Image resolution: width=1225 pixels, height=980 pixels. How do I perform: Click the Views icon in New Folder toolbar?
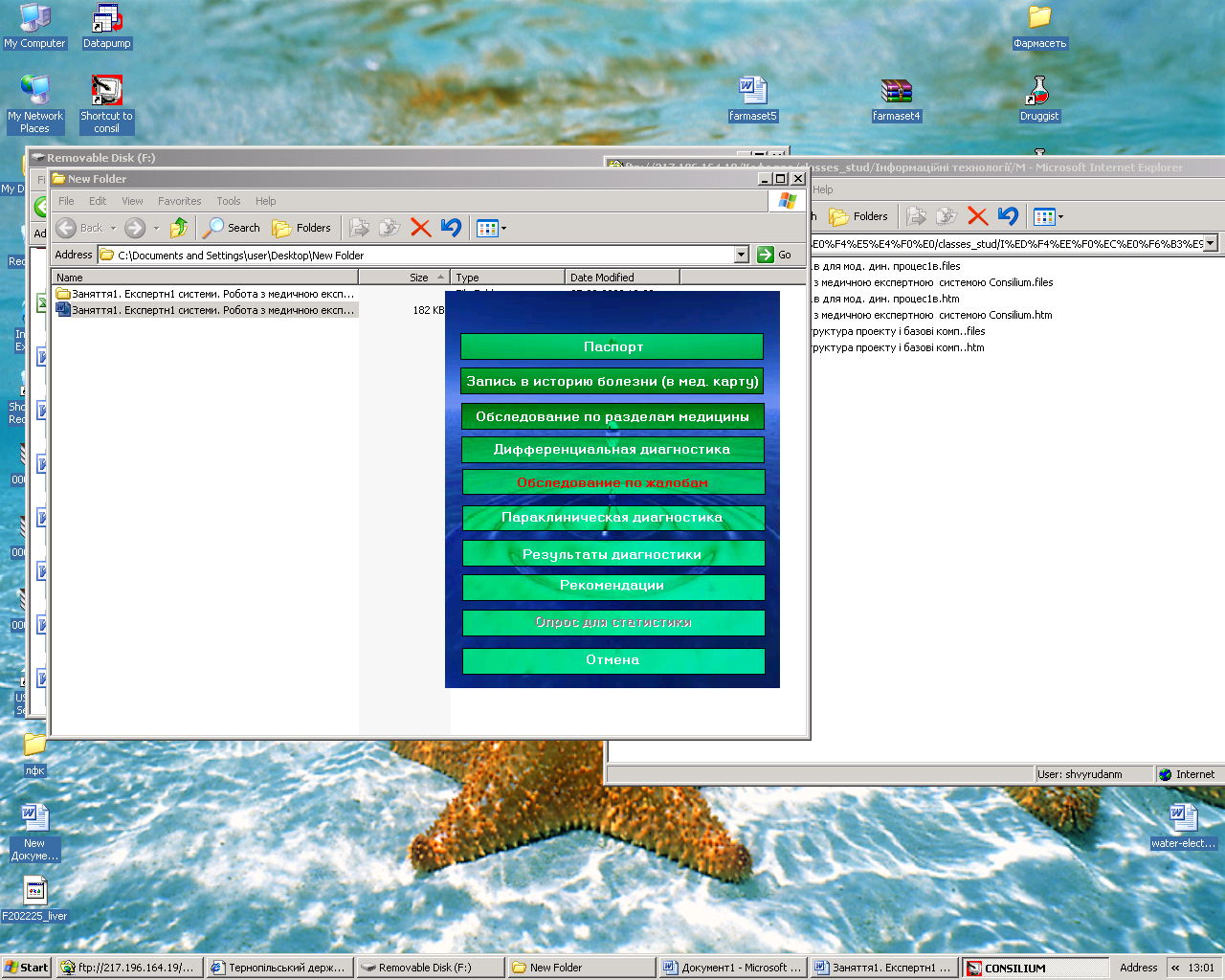pyautogui.click(x=487, y=228)
